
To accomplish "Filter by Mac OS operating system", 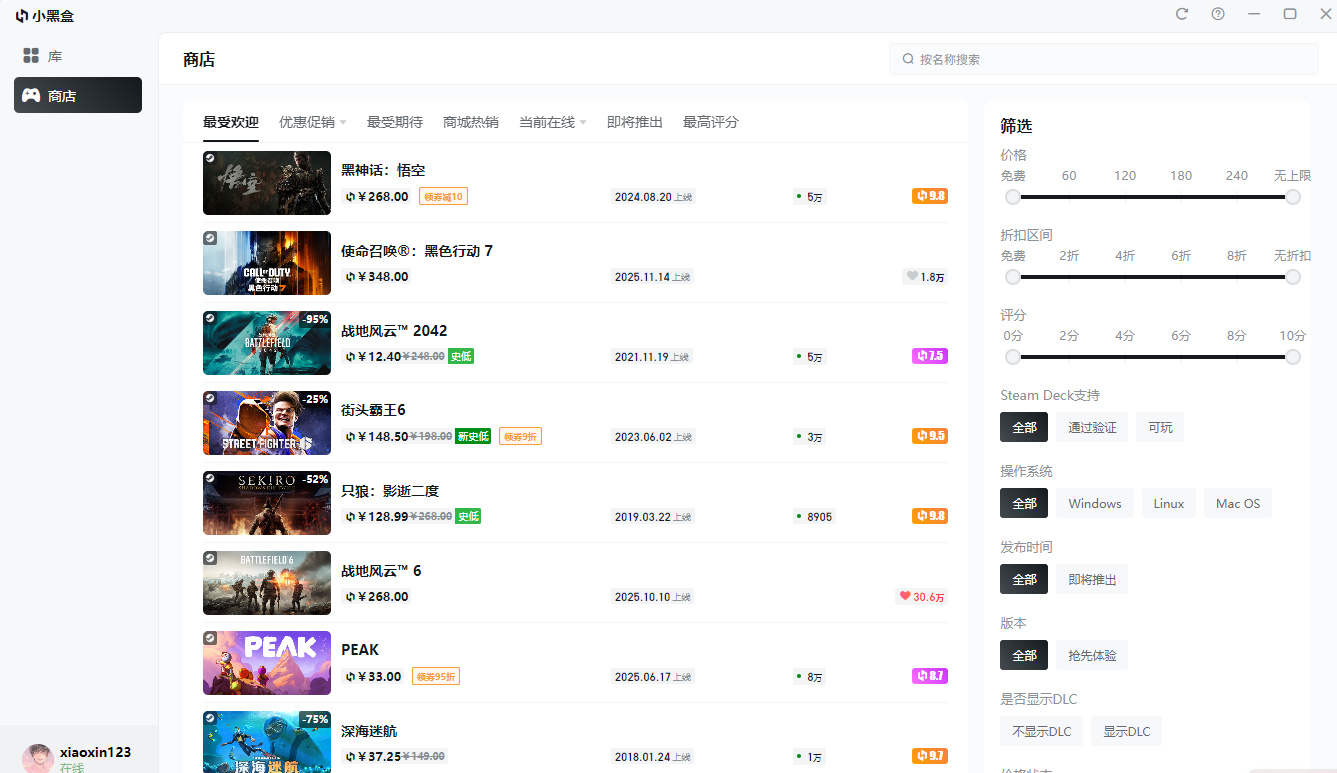I will point(1238,503).
